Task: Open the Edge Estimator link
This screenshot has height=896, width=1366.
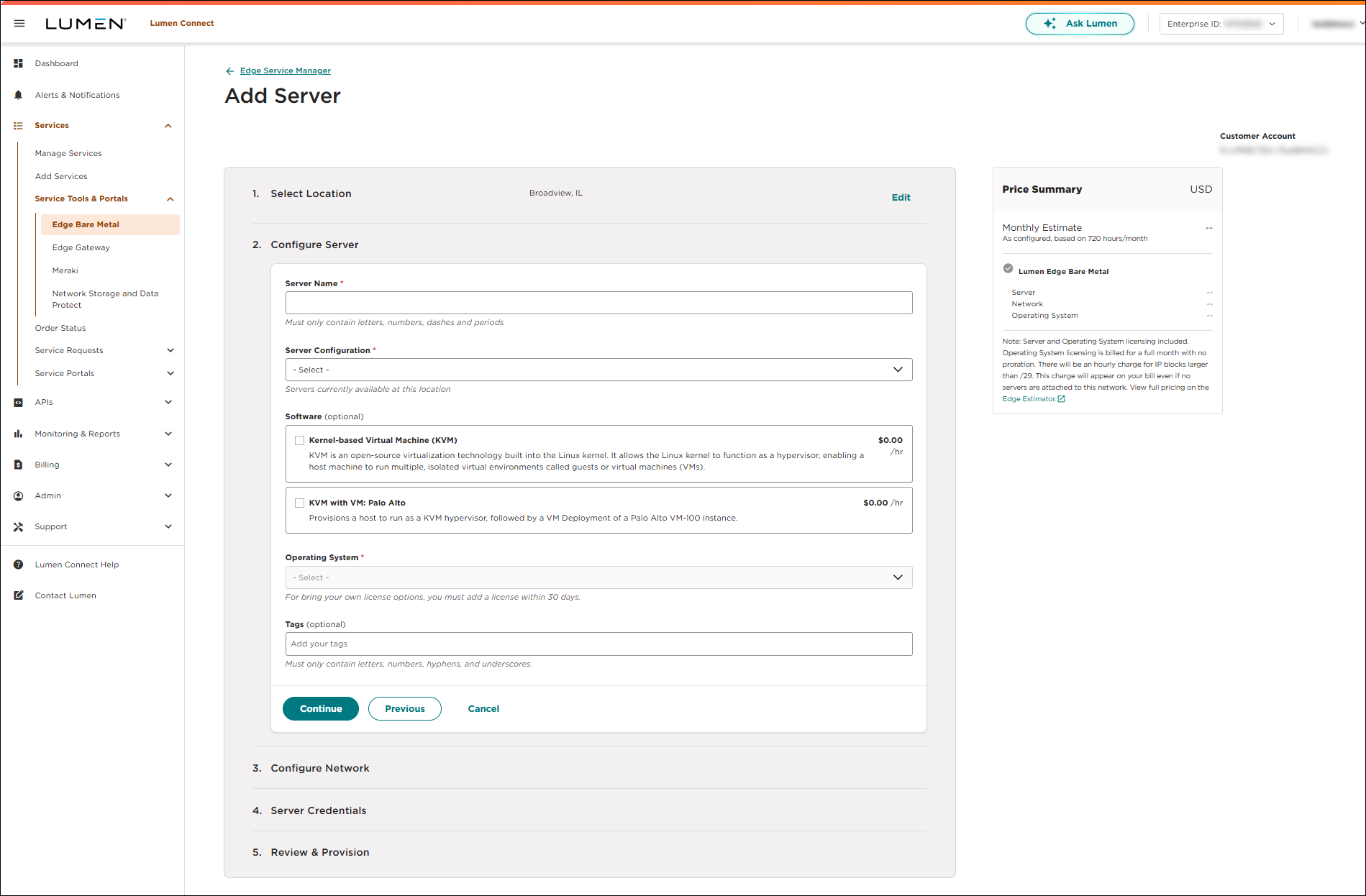Action: 1029,399
